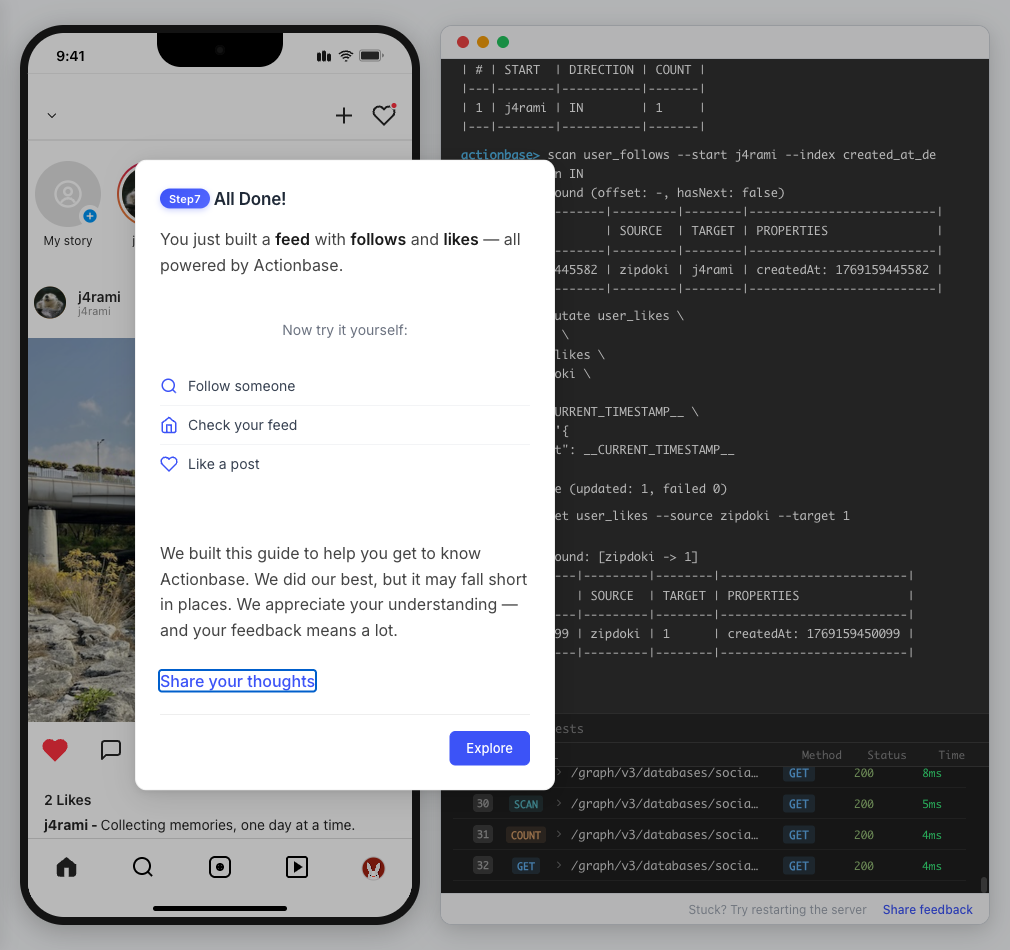
Task: Click the Explore button
Action: tap(489, 748)
